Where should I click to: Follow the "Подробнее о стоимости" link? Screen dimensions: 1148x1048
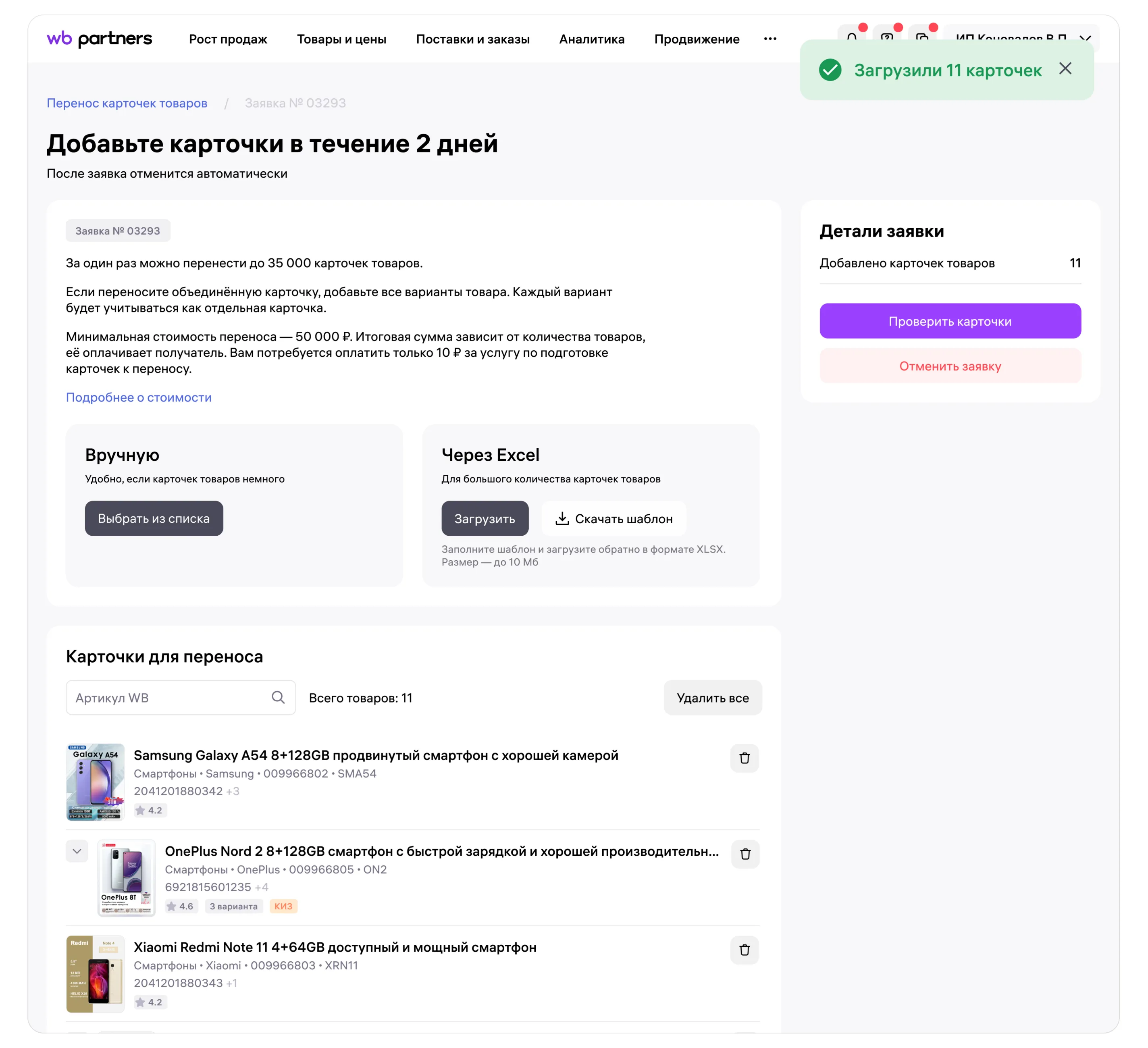(x=138, y=397)
